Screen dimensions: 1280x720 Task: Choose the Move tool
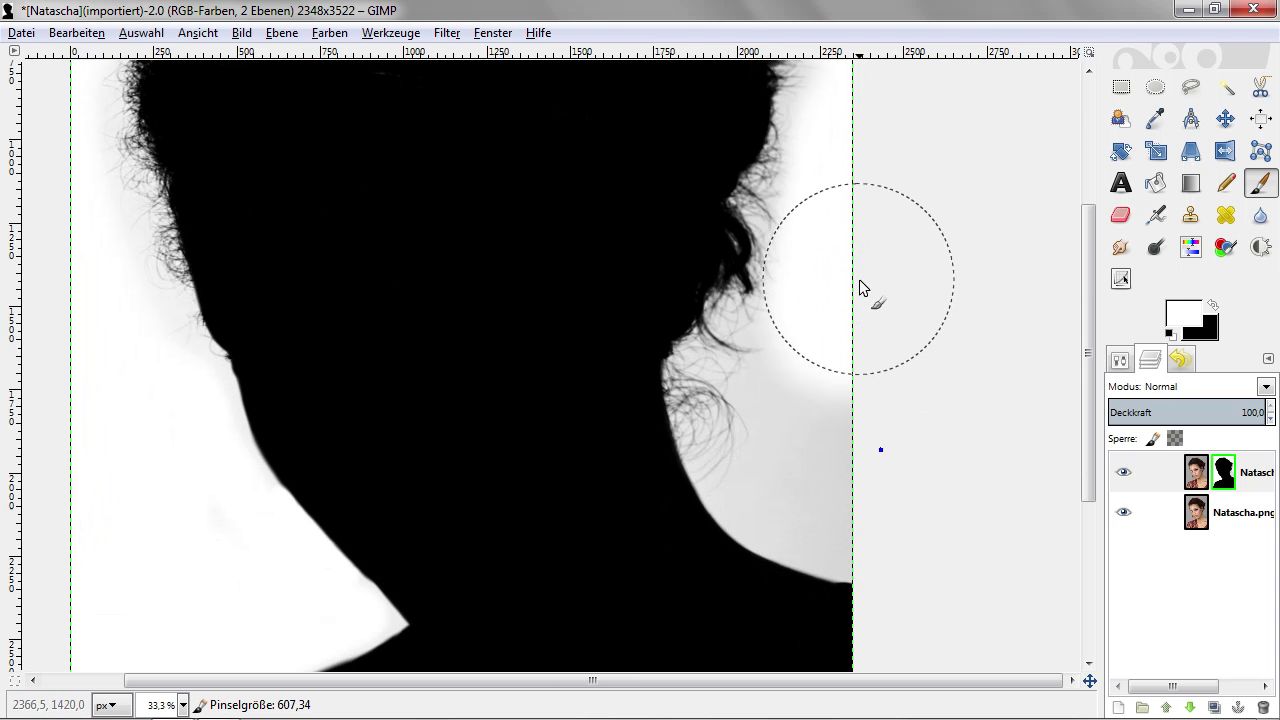[x=1225, y=119]
